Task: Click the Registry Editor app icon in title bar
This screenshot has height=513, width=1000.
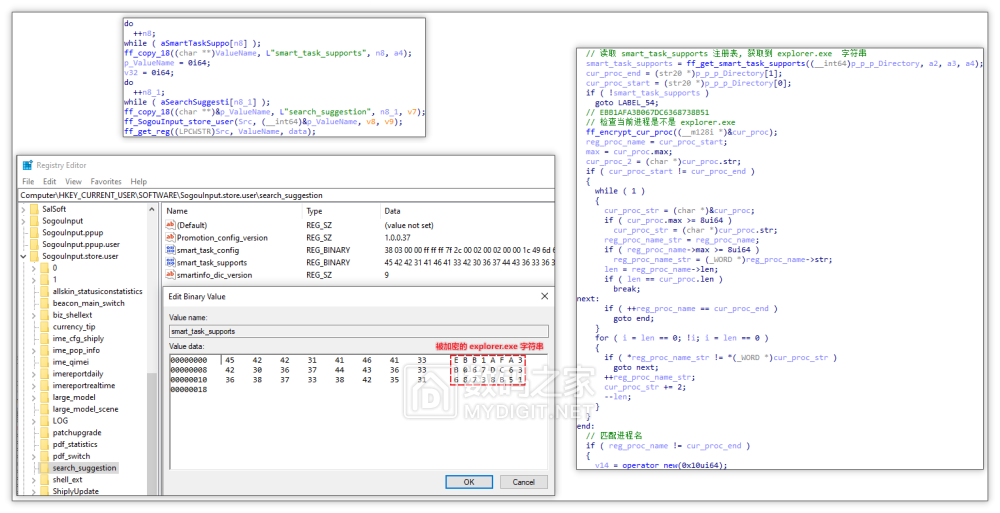Action: (27, 165)
